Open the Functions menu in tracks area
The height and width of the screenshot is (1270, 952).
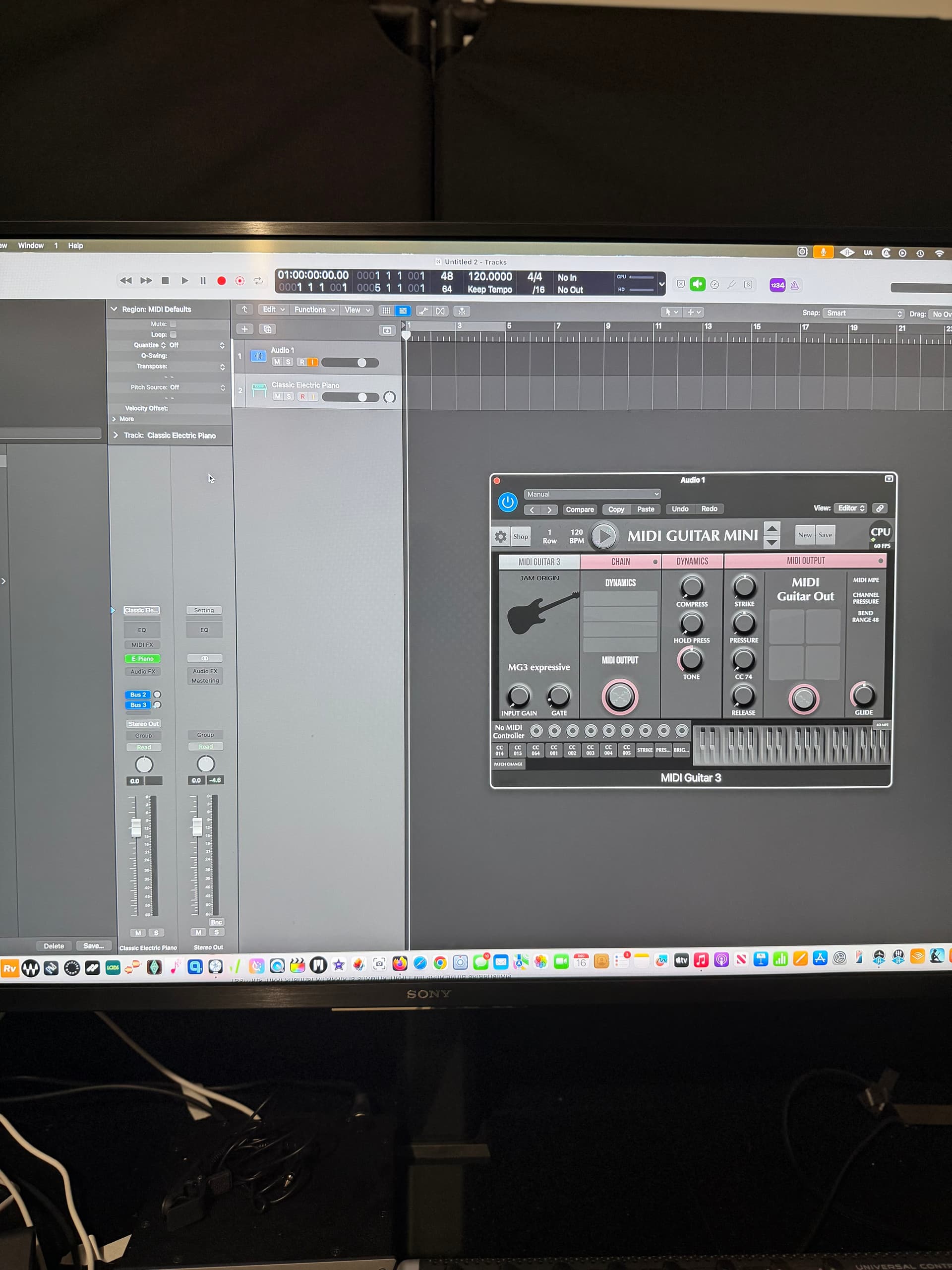pyautogui.click(x=314, y=310)
